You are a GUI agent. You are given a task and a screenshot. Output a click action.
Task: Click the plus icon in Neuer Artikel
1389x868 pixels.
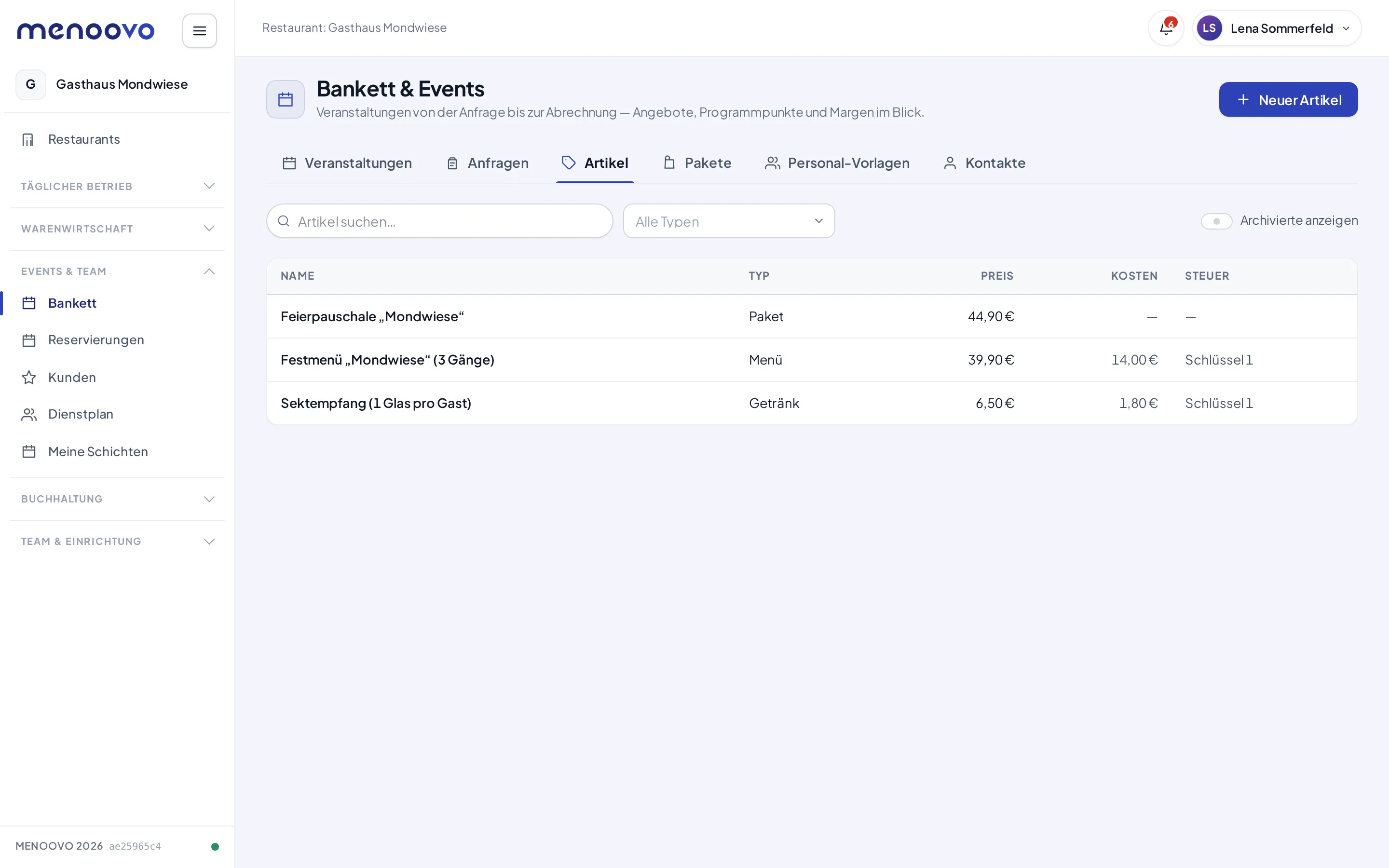(1243, 100)
